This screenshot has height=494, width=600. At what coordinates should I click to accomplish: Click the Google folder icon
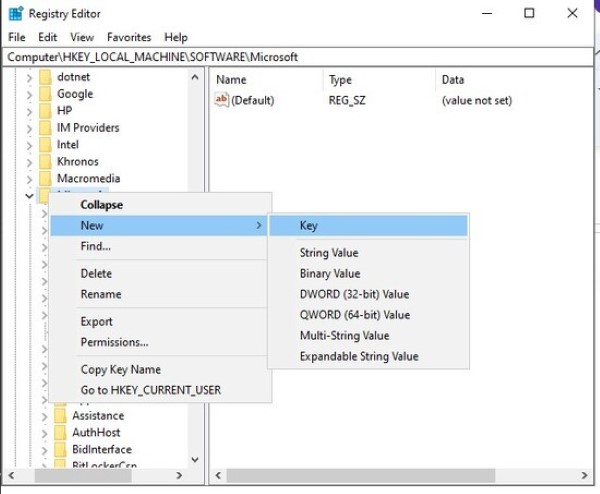tap(45, 94)
